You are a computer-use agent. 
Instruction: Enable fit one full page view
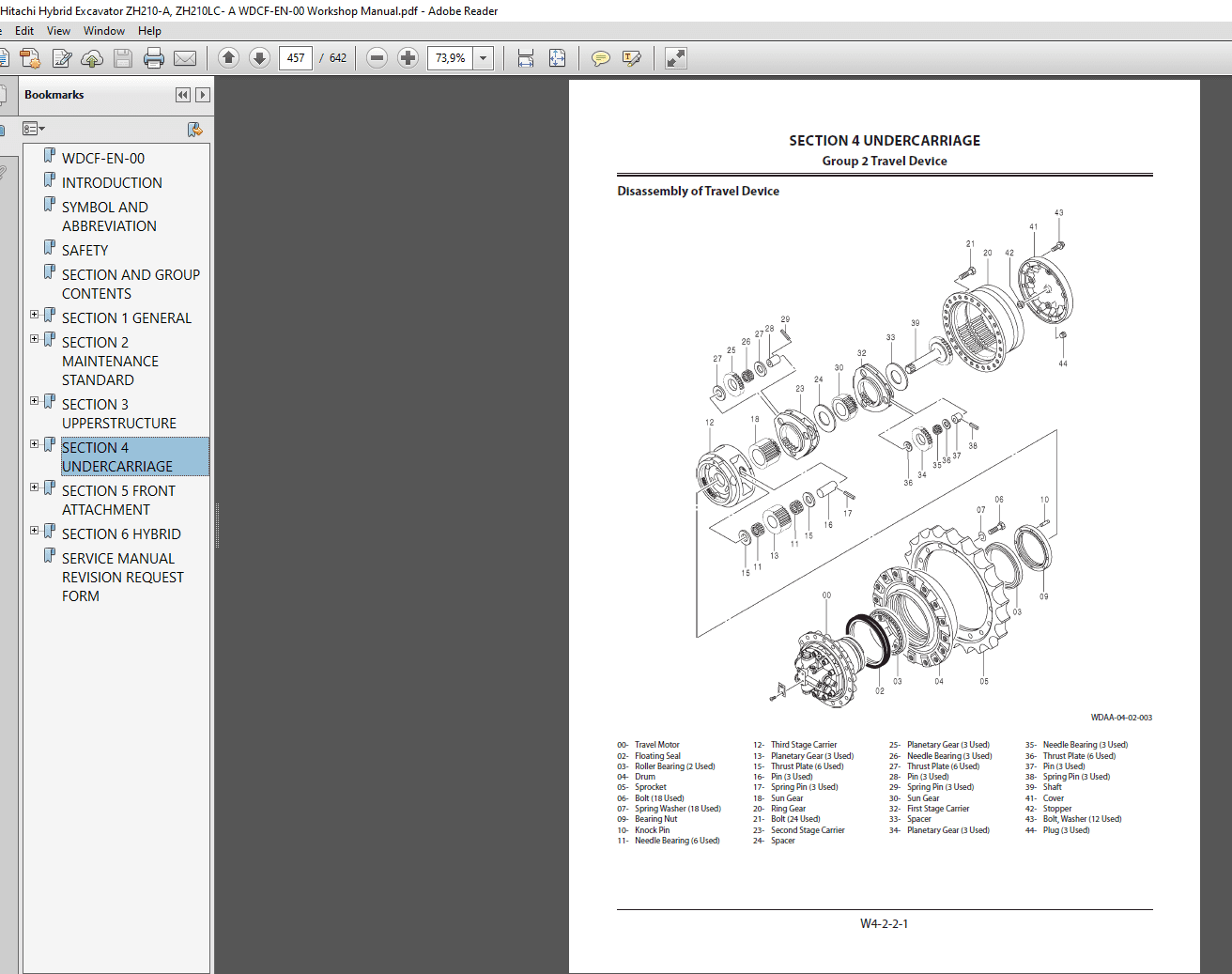557,58
